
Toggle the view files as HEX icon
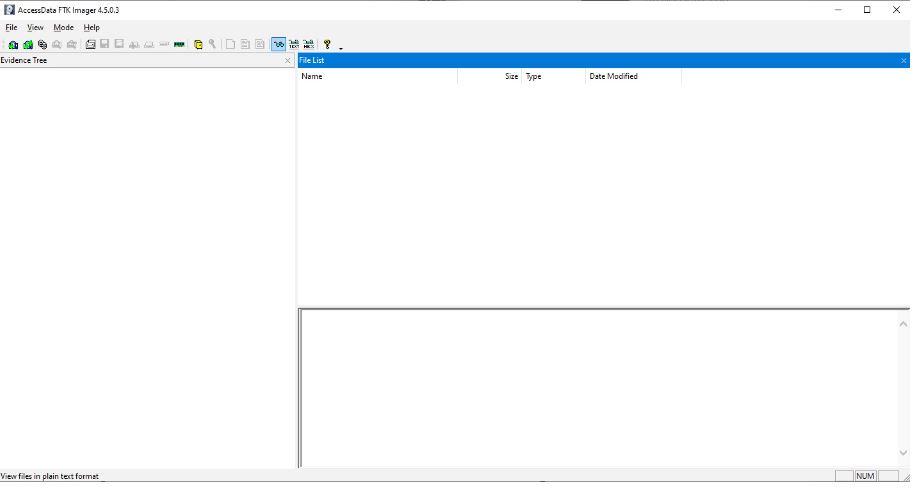pos(309,44)
